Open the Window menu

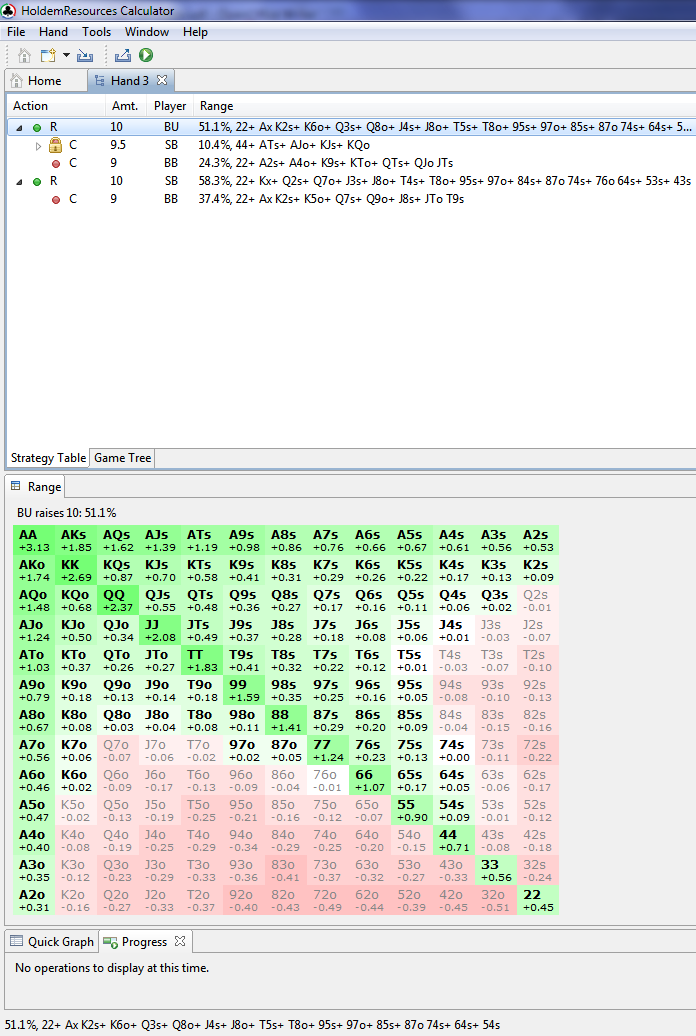(147, 32)
